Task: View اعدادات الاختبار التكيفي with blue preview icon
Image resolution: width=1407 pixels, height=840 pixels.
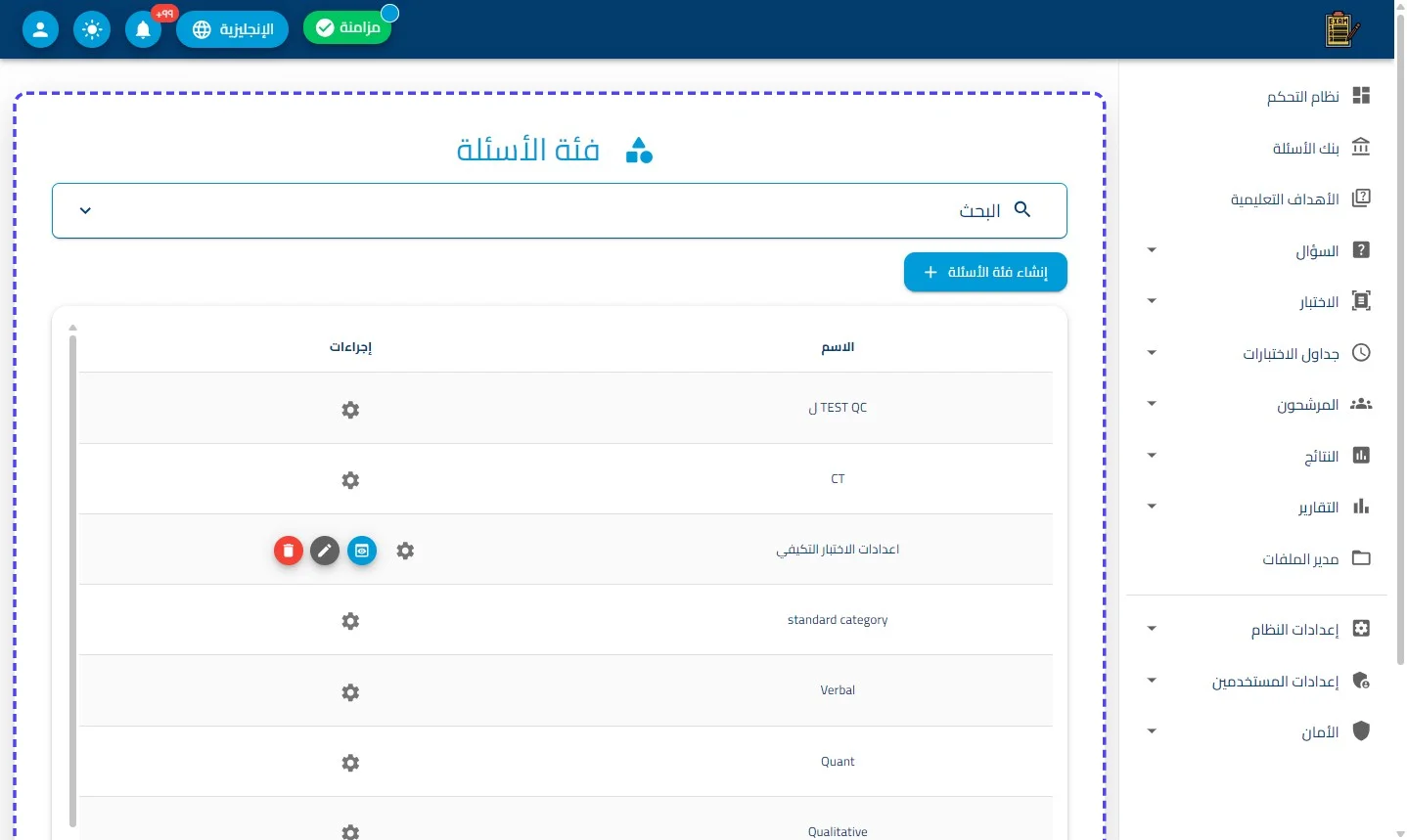Action: pos(362,551)
